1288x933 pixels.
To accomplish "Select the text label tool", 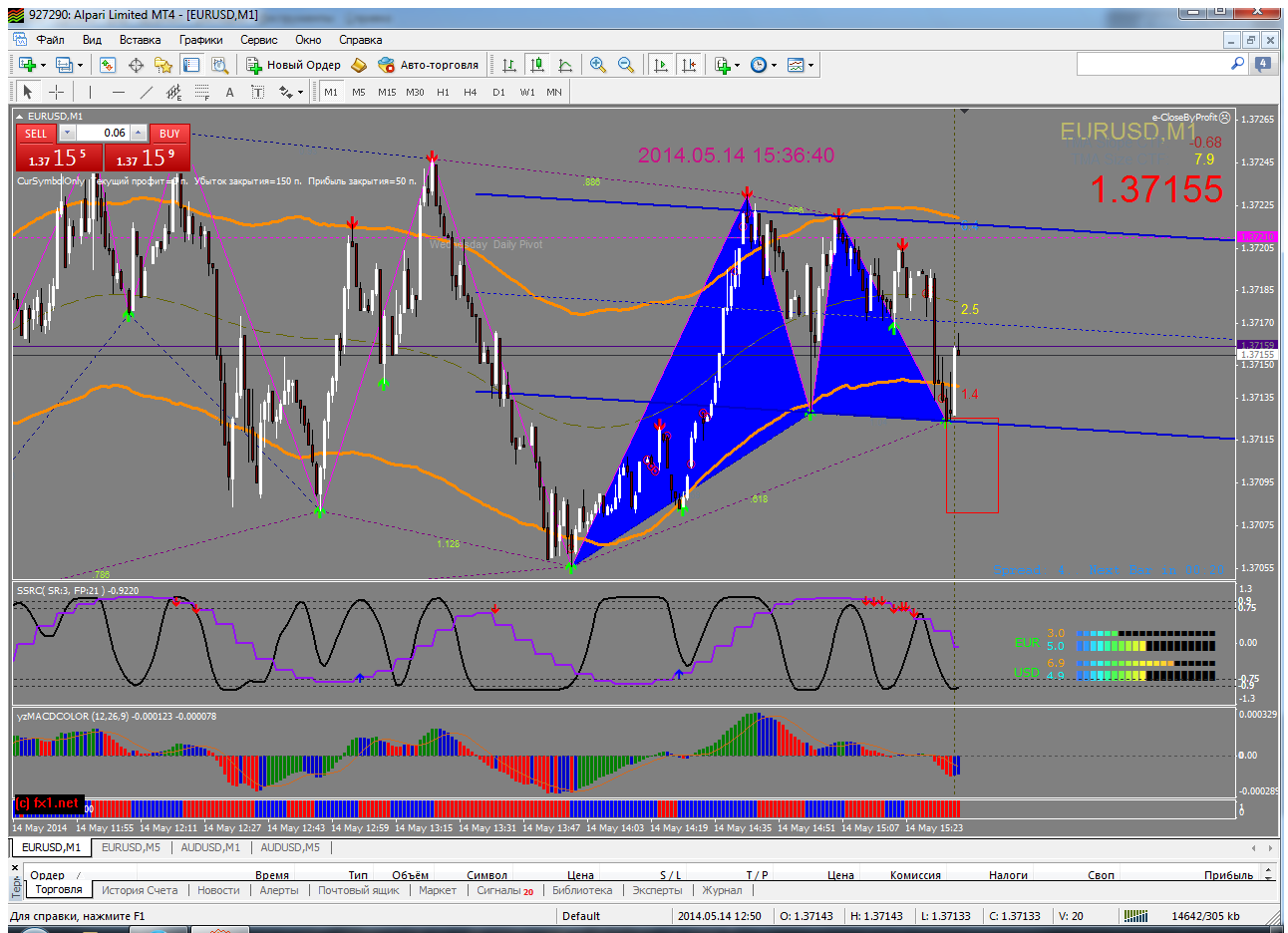I will tap(257, 92).
